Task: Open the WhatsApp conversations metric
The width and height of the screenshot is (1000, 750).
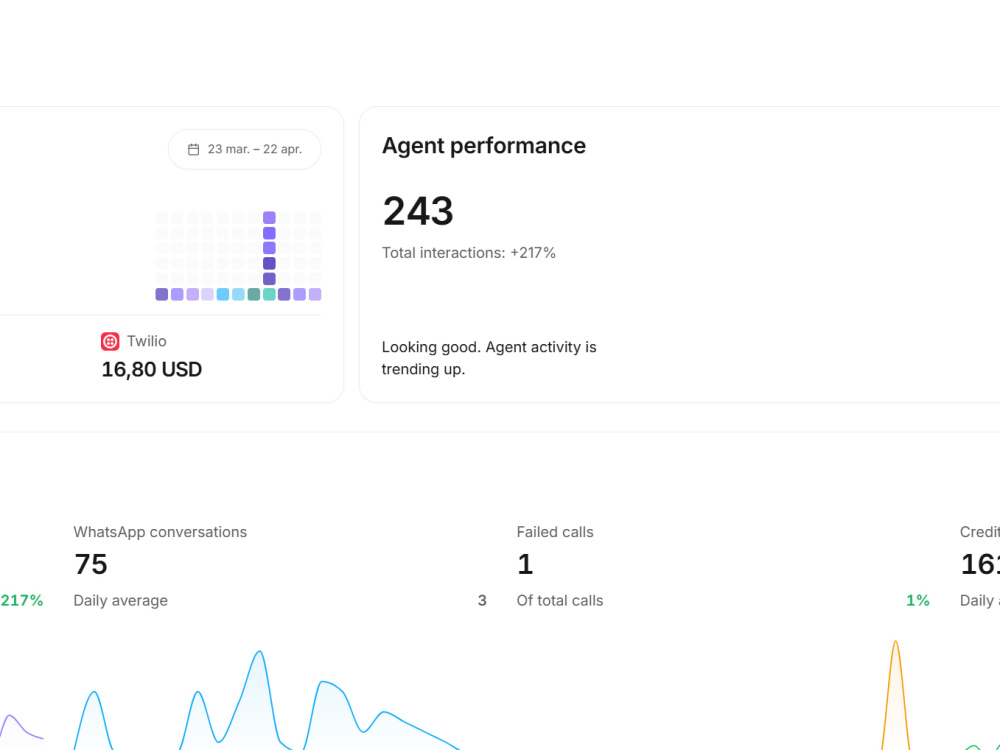Action: [x=160, y=532]
